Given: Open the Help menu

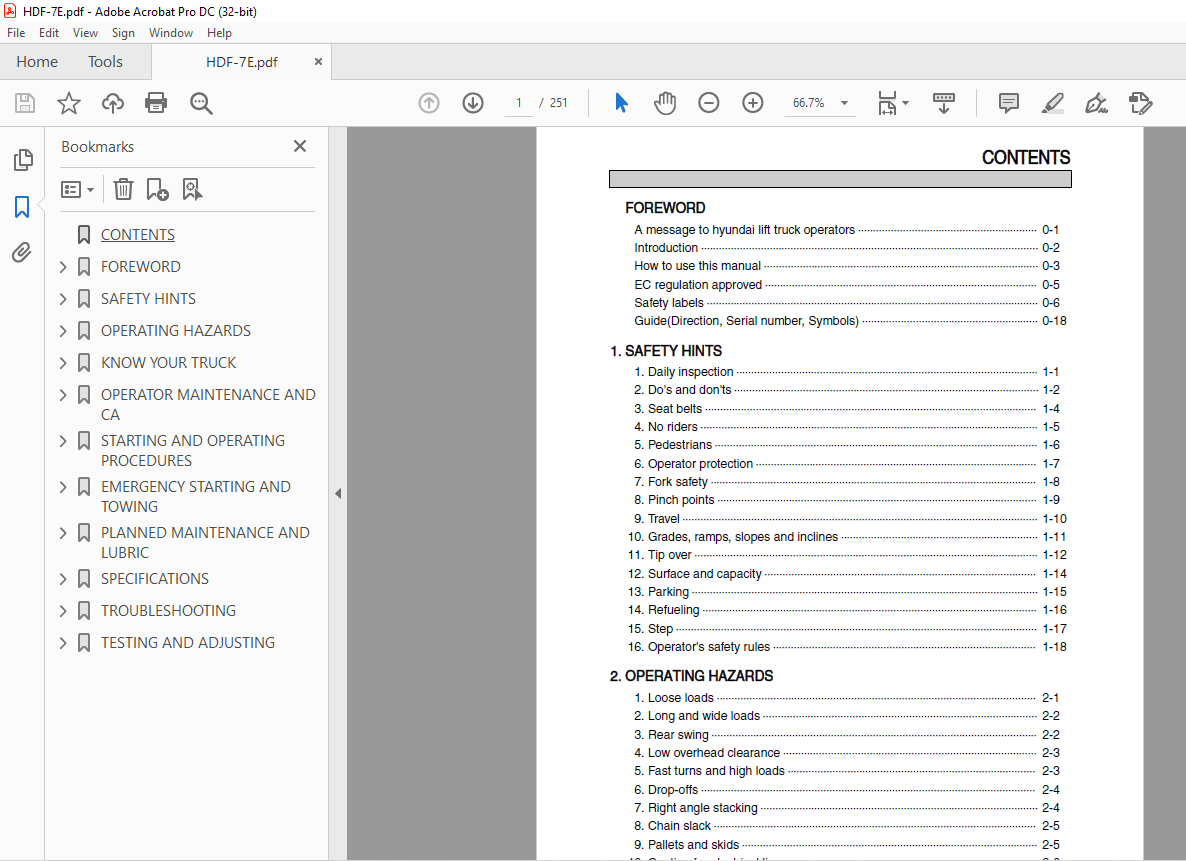Looking at the screenshot, I should [x=219, y=33].
